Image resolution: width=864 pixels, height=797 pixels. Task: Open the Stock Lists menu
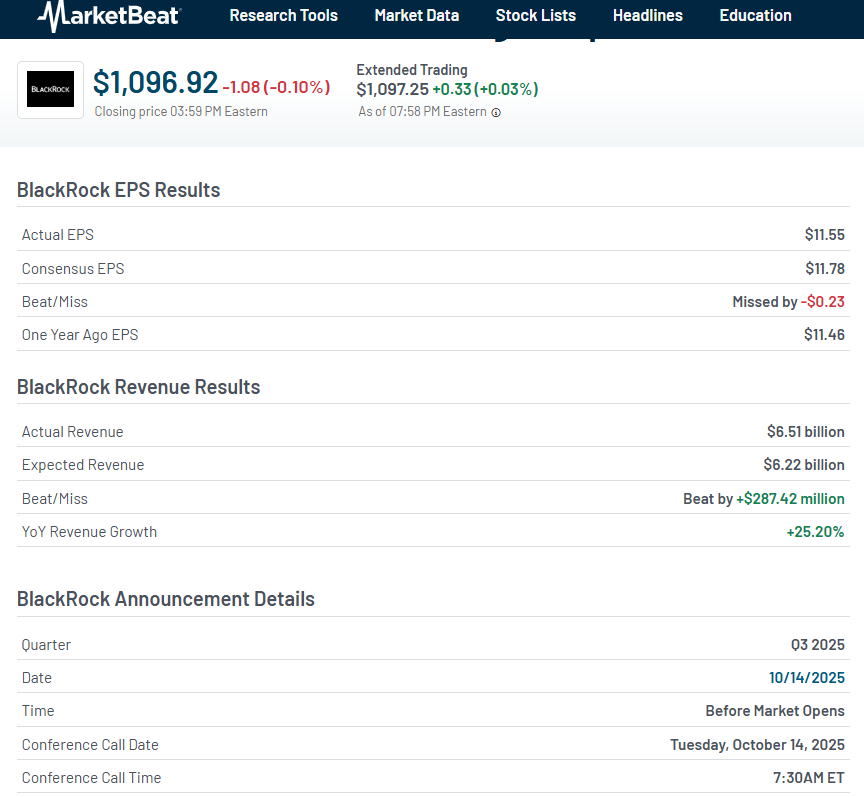pos(536,15)
